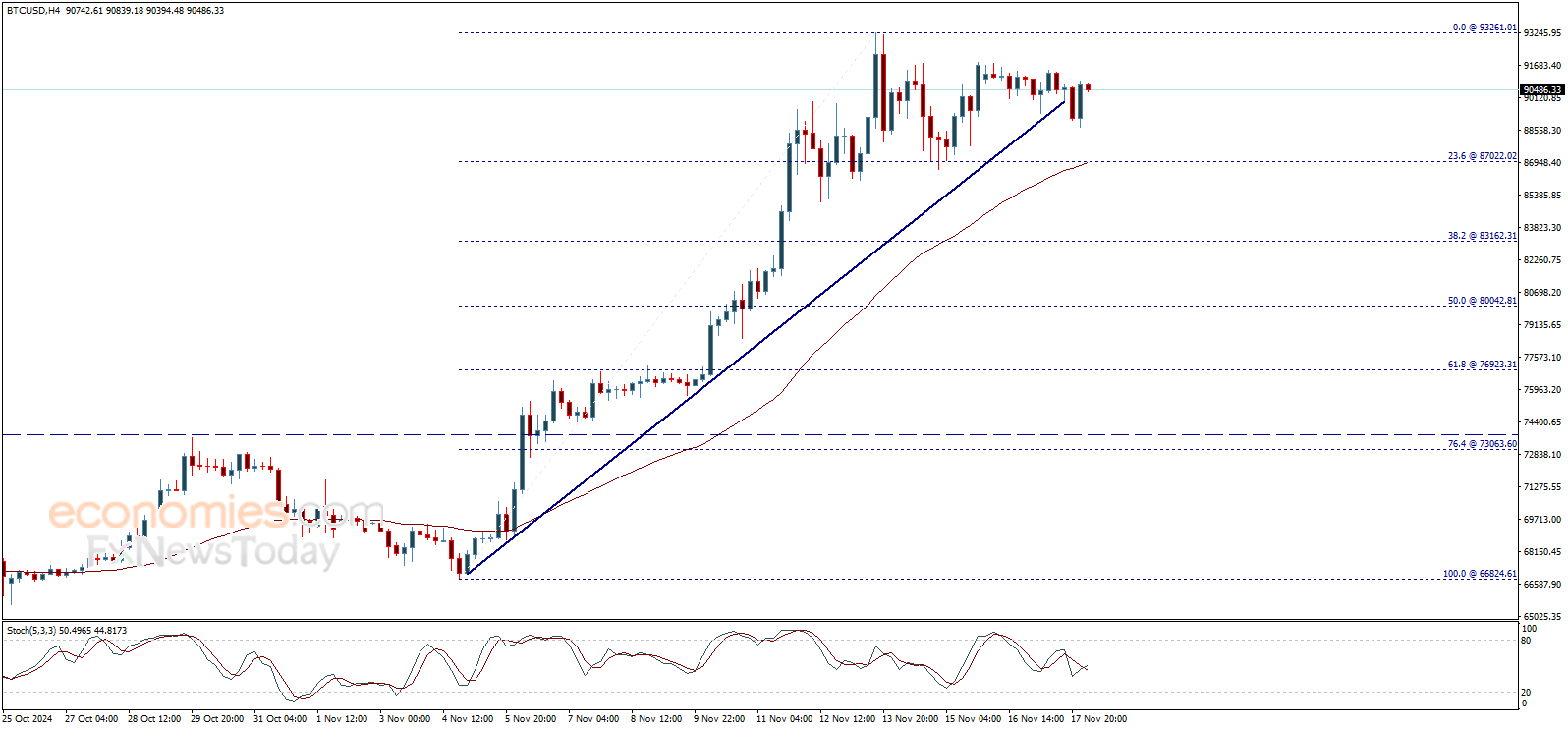Click price axis value 75963.20
The height and width of the screenshot is (730, 1568).
(1542, 390)
